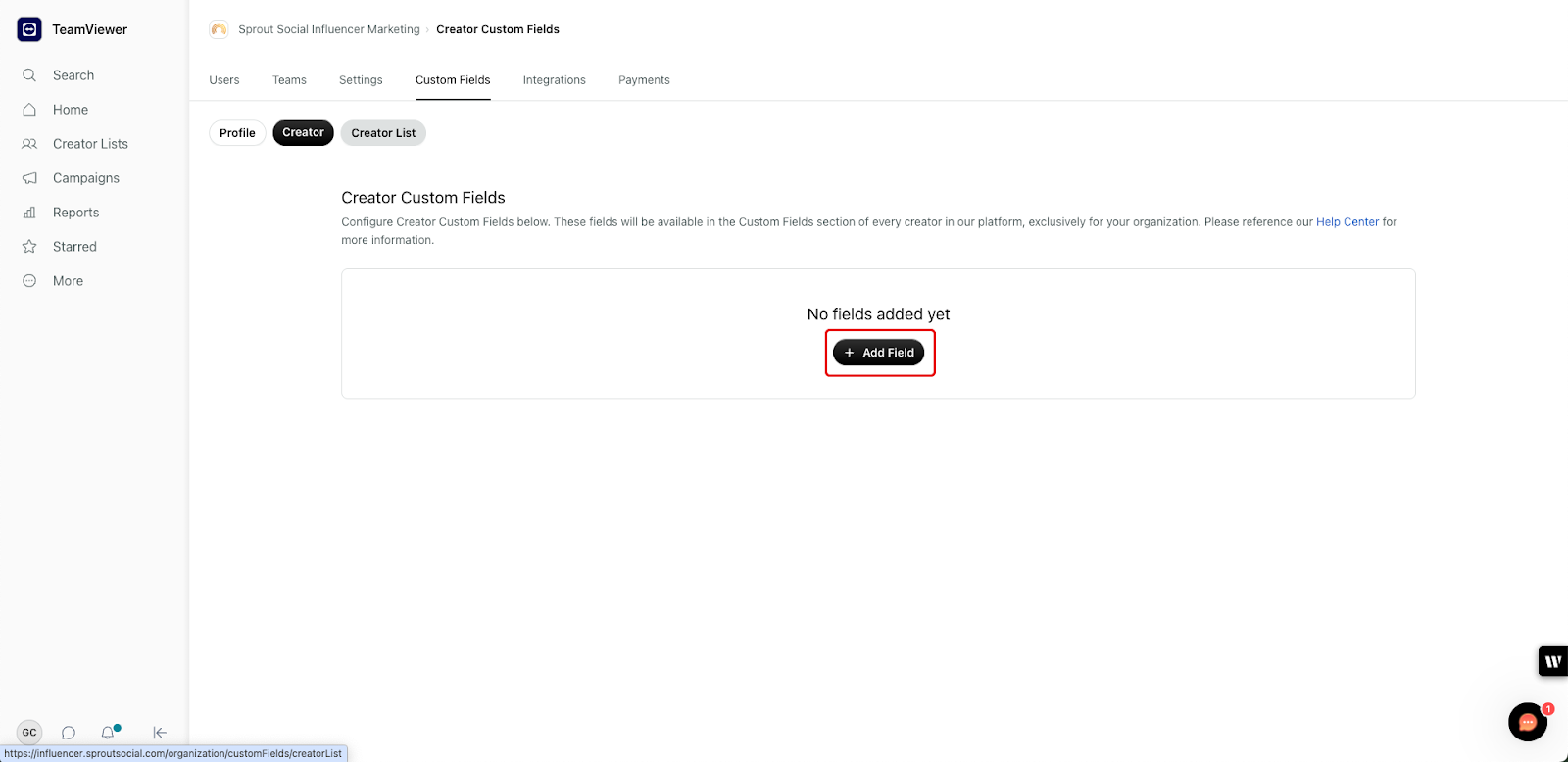1568x762 pixels.
Task: Click the Sprout Social rainbow logo icon
Action: pos(219,29)
